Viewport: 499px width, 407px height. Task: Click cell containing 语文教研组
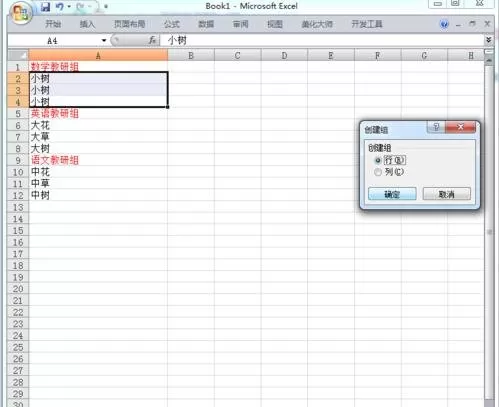pyautogui.click(x=98, y=160)
